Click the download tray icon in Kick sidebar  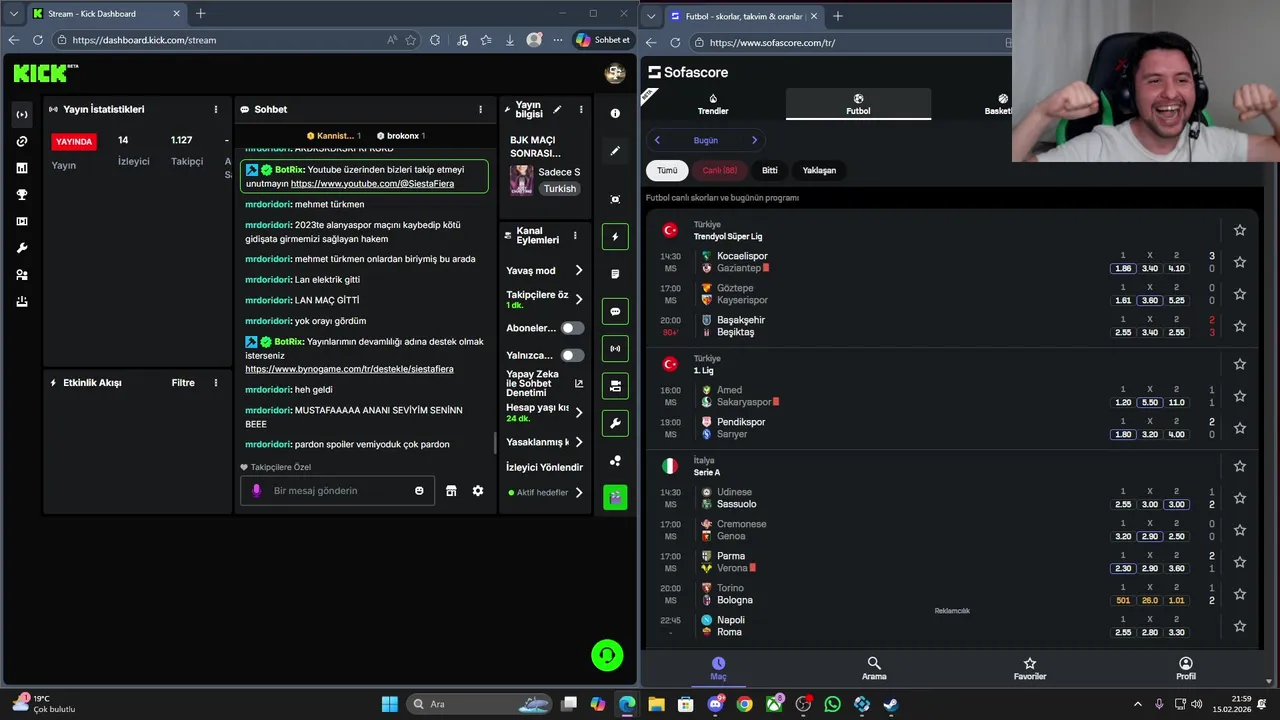[22, 301]
